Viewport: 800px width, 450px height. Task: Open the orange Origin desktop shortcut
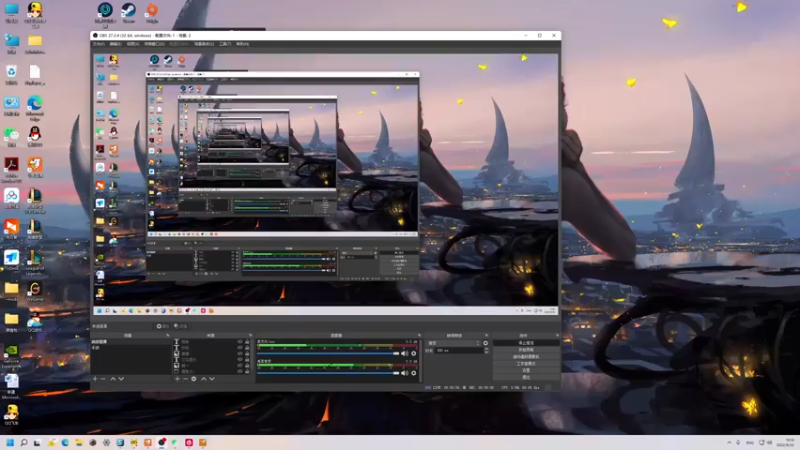[152, 13]
